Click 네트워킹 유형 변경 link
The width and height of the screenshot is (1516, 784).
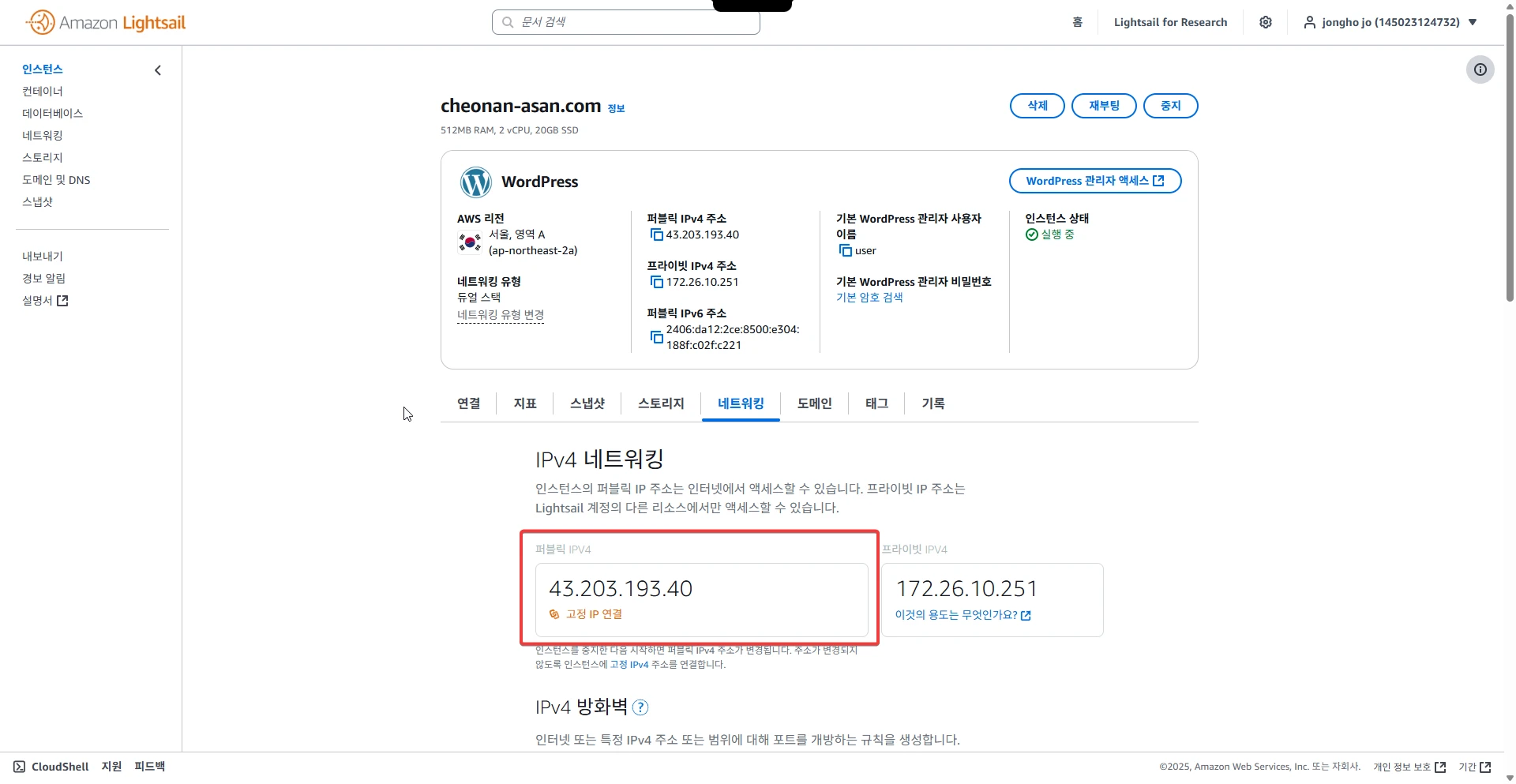[x=501, y=315]
